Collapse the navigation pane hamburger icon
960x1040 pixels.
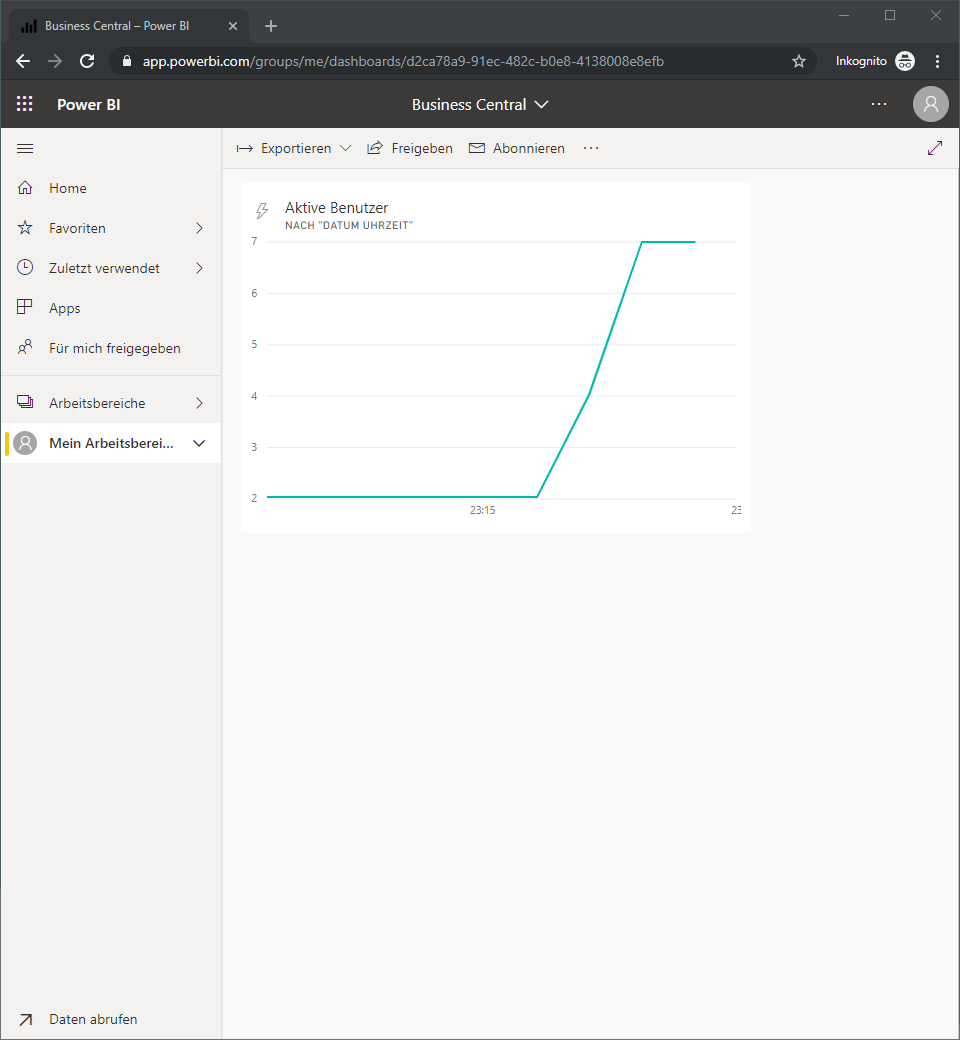25,149
